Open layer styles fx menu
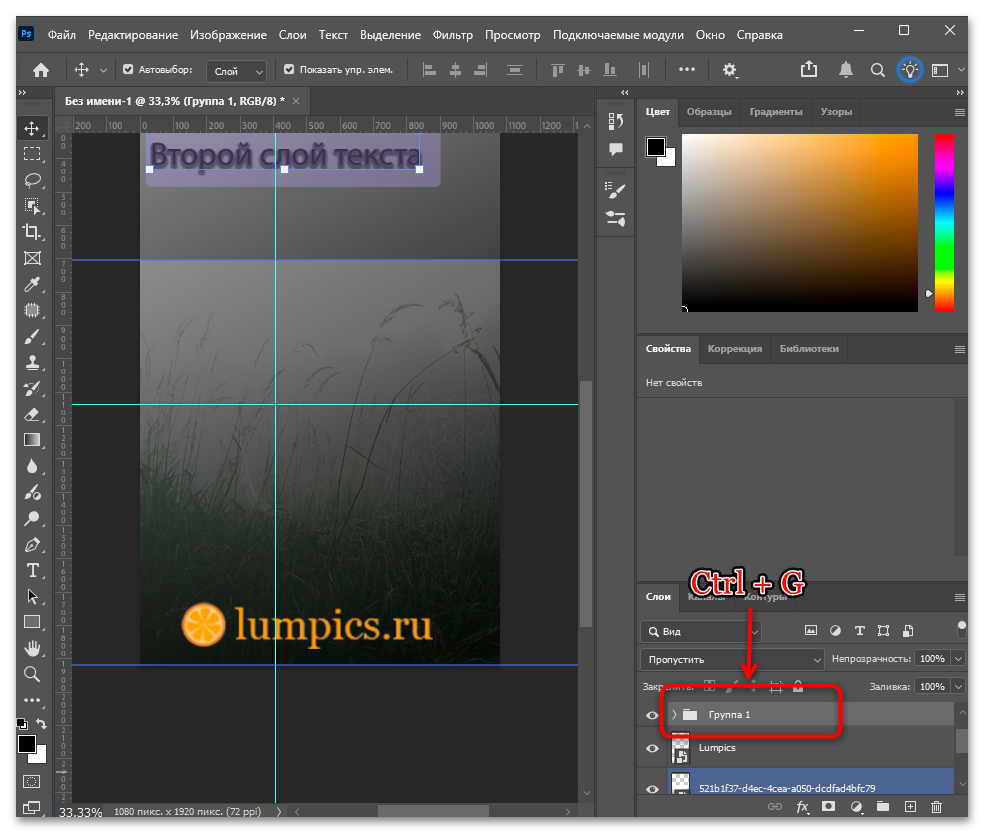Screen dimensions: 984x833 [x=803, y=807]
